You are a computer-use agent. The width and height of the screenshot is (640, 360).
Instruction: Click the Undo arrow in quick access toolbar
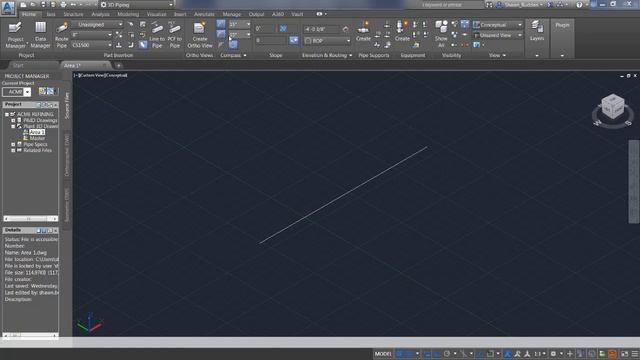coord(74,4)
